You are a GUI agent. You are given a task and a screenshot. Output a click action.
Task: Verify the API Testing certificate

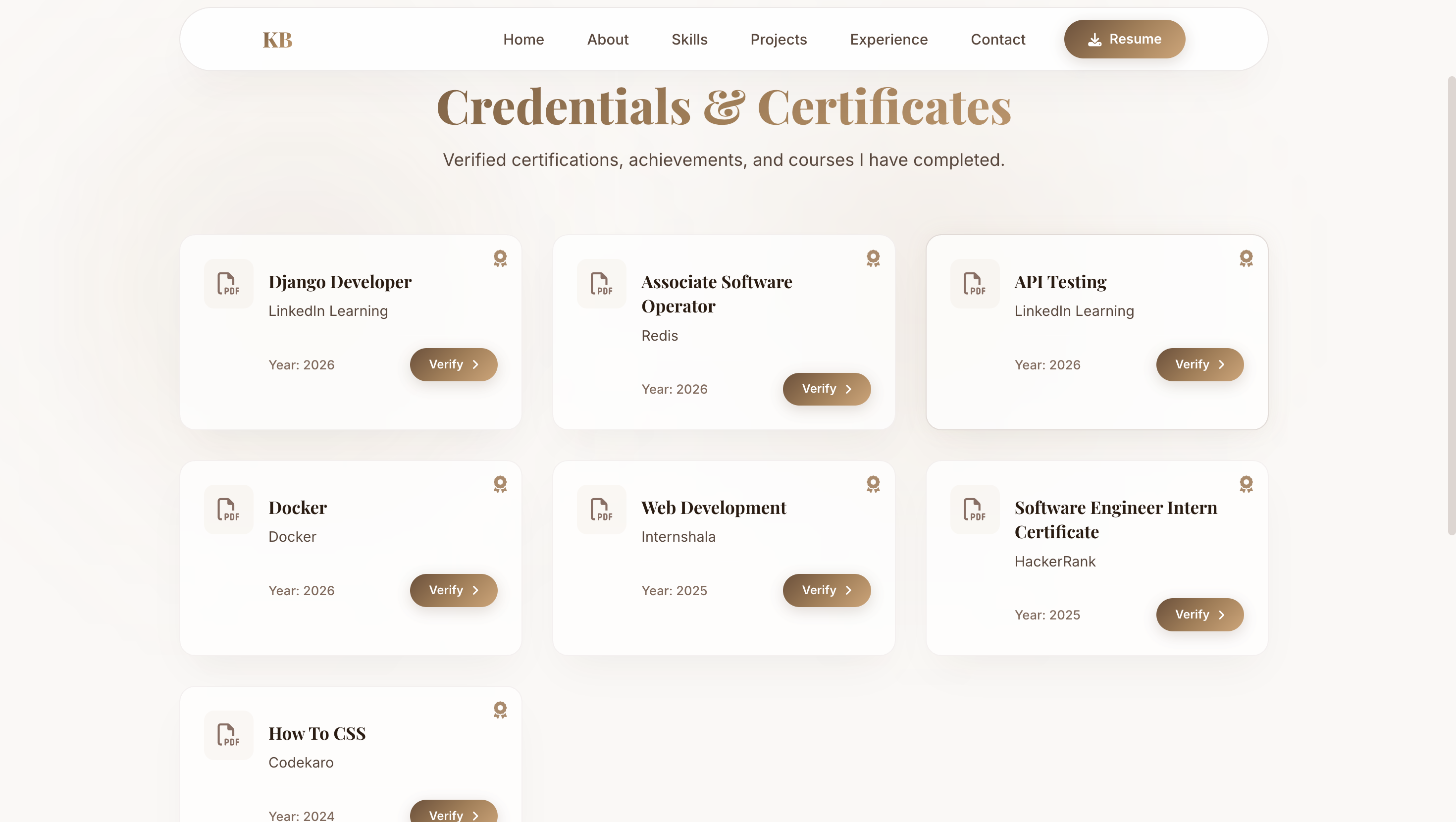1199,364
